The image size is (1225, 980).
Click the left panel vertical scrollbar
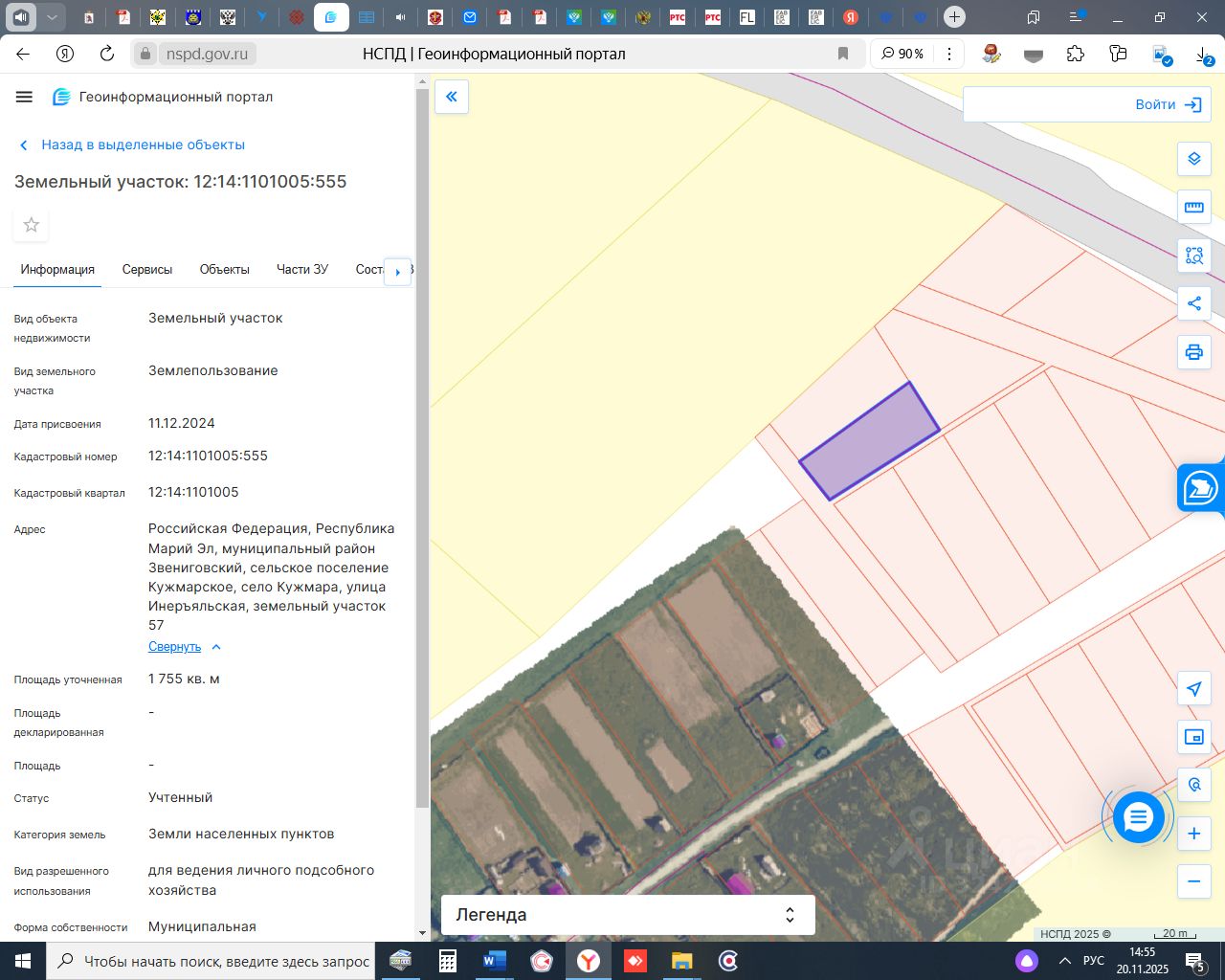pyautogui.click(x=423, y=450)
